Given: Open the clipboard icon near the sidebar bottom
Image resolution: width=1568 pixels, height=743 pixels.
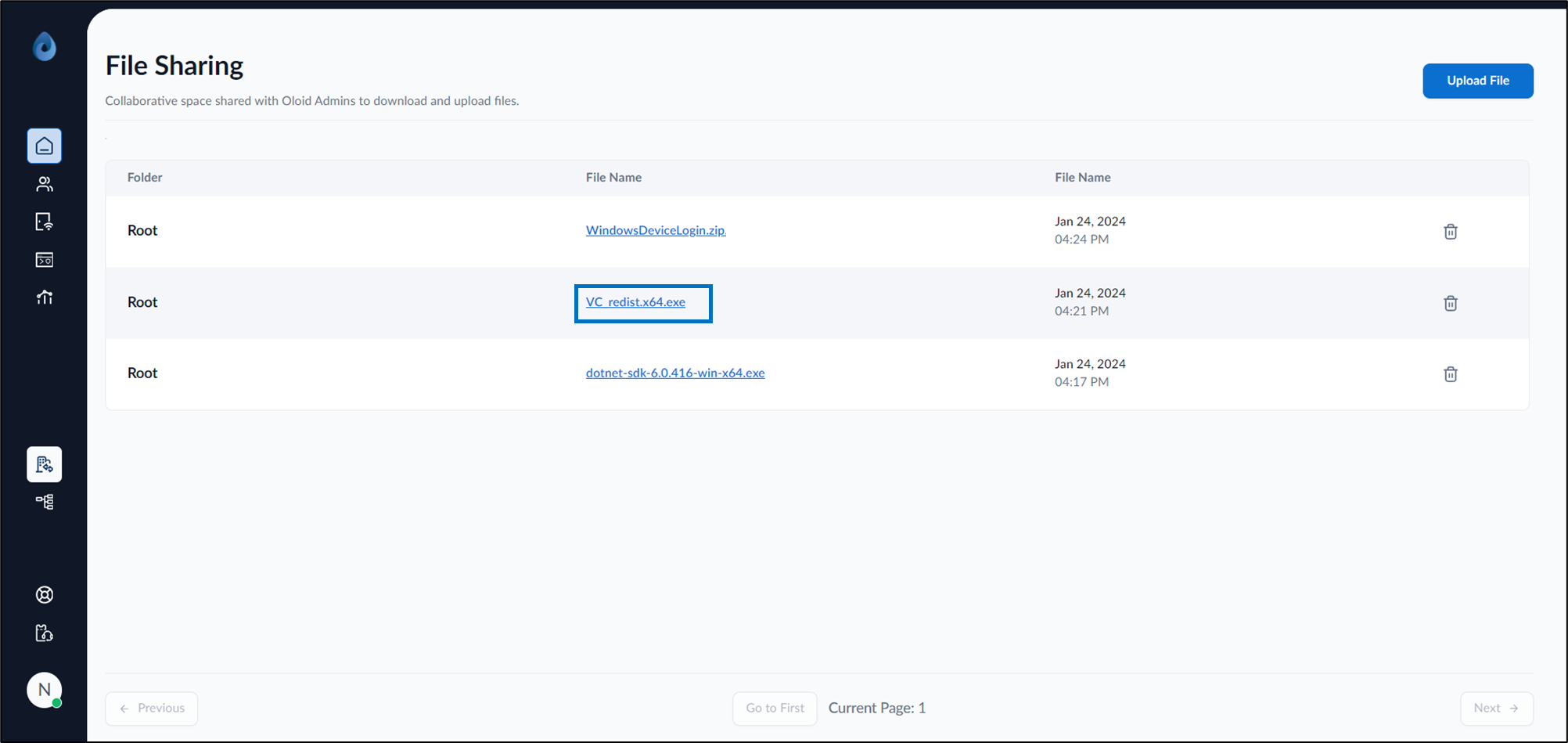Looking at the screenshot, I should [x=45, y=633].
